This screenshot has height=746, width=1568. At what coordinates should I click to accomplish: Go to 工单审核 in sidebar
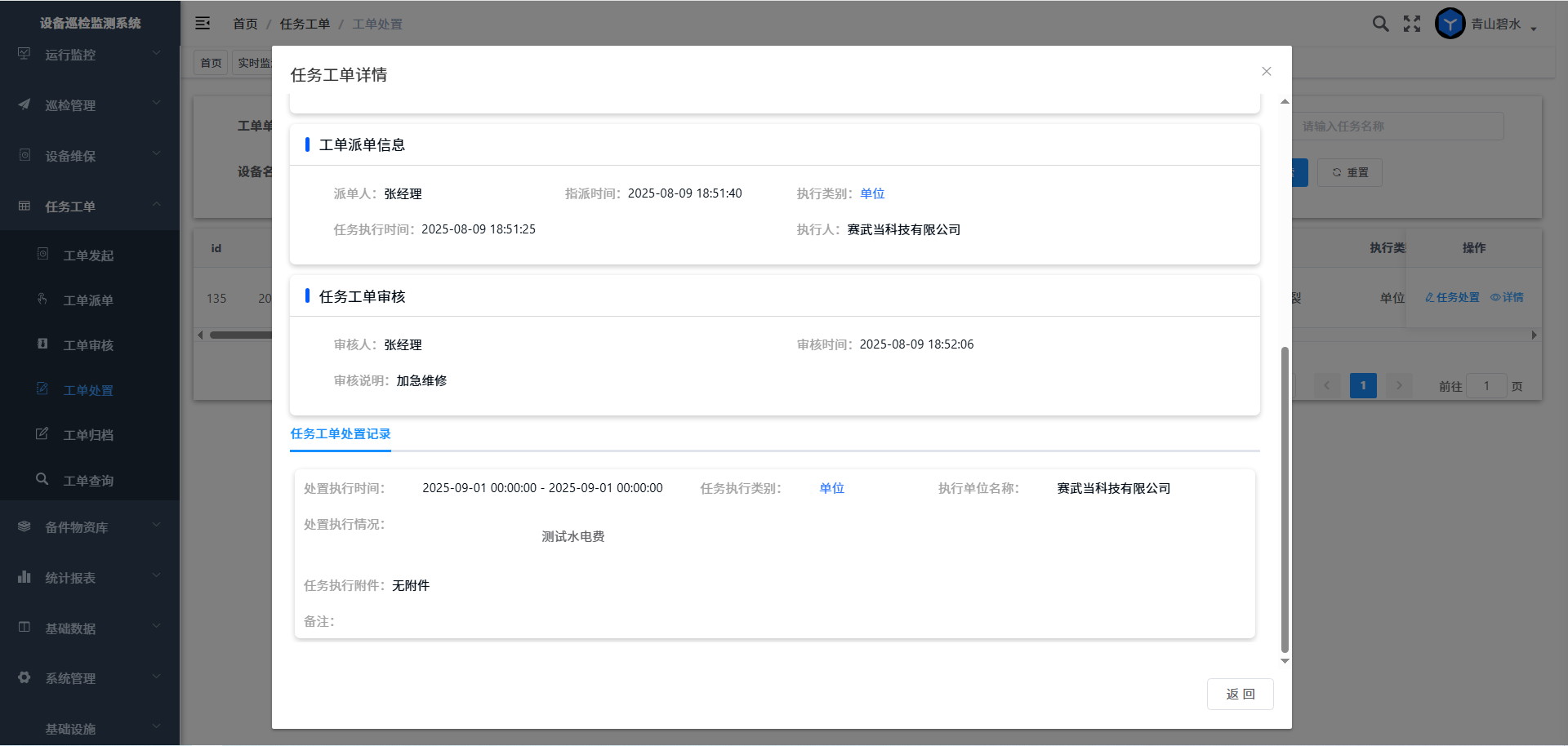[88, 345]
